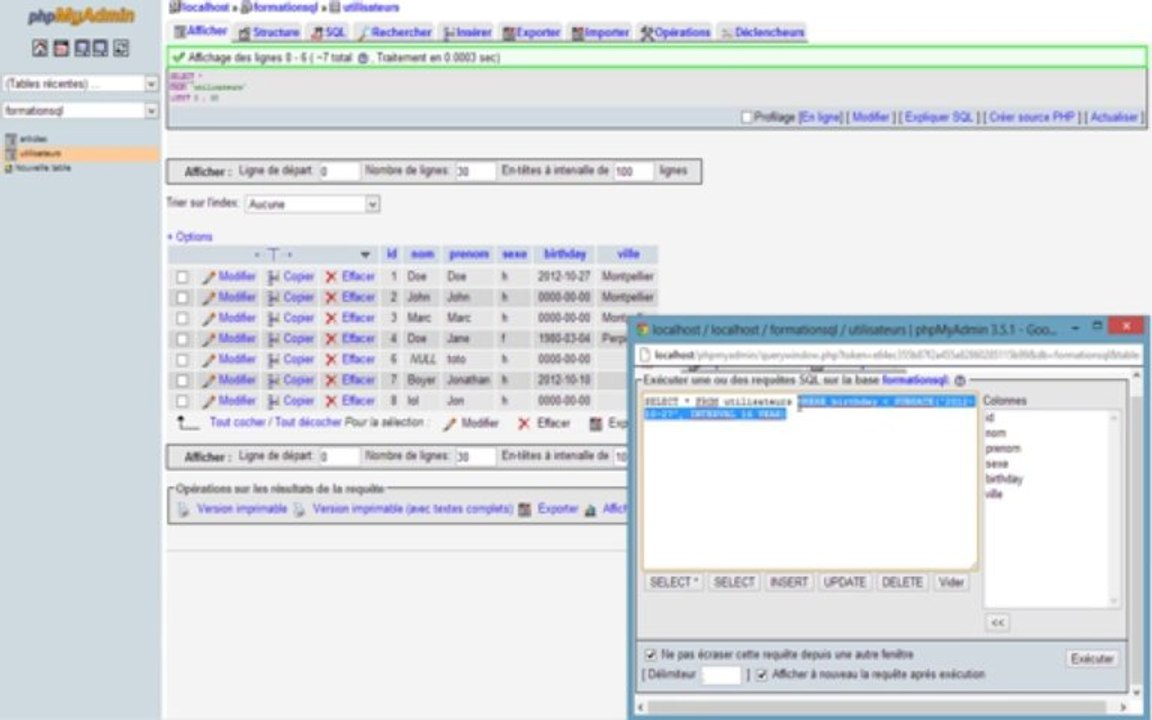Click the red icon beside the Home icon
This screenshot has height=720, width=1152.
(x=61, y=48)
